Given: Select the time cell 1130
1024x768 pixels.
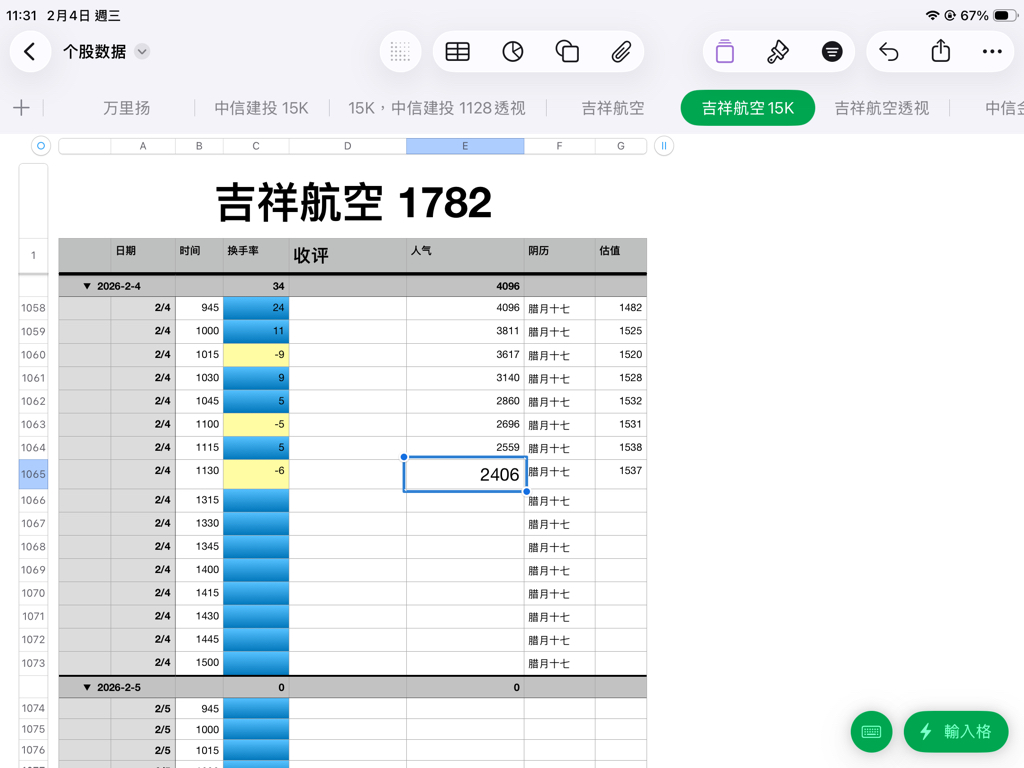Looking at the screenshot, I should pyautogui.click(x=199, y=474).
